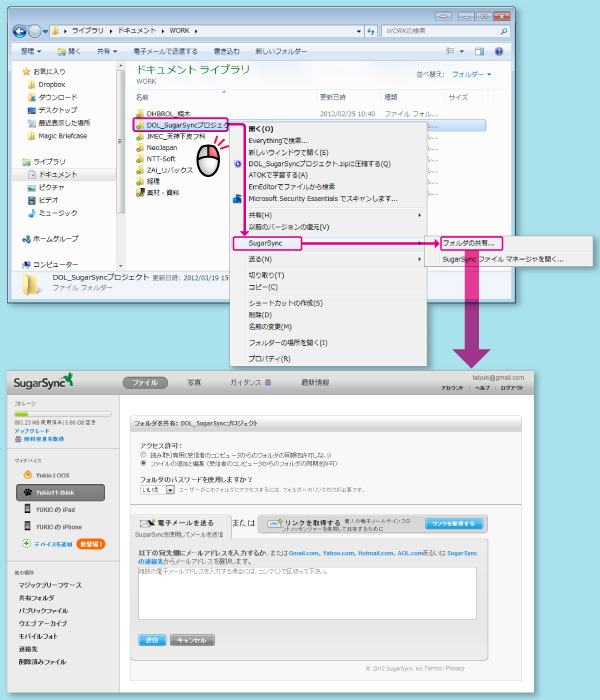600x700 pixels.
Task: Click 電子メールで送信する in toolbar
Action: (165, 51)
